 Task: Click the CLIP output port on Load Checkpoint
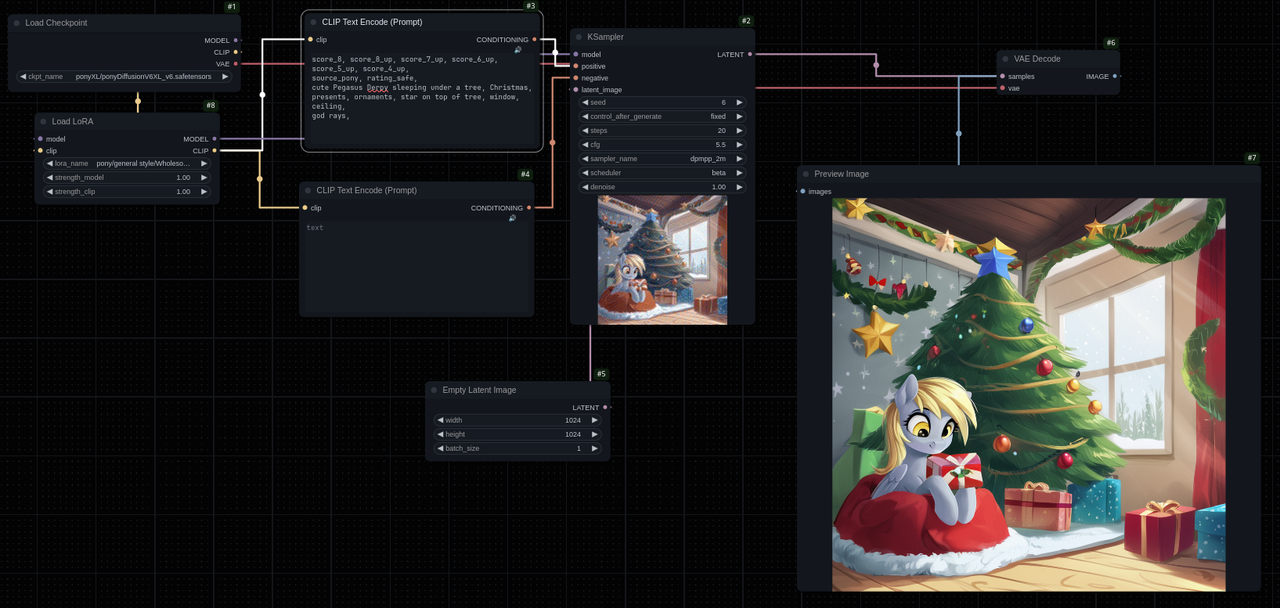point(236,52)
